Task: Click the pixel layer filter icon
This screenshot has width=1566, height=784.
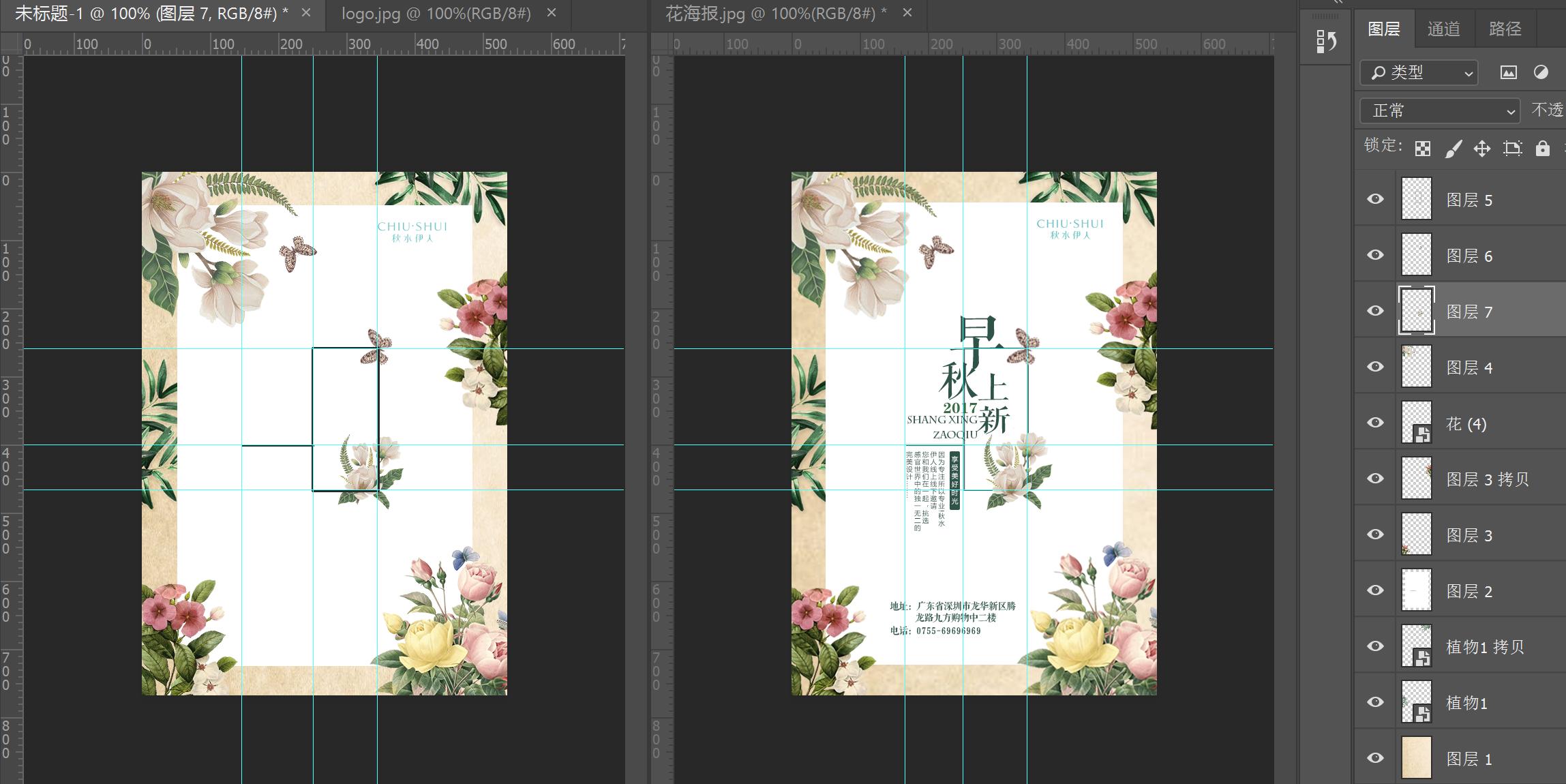Action: [x=1508, y=72]
